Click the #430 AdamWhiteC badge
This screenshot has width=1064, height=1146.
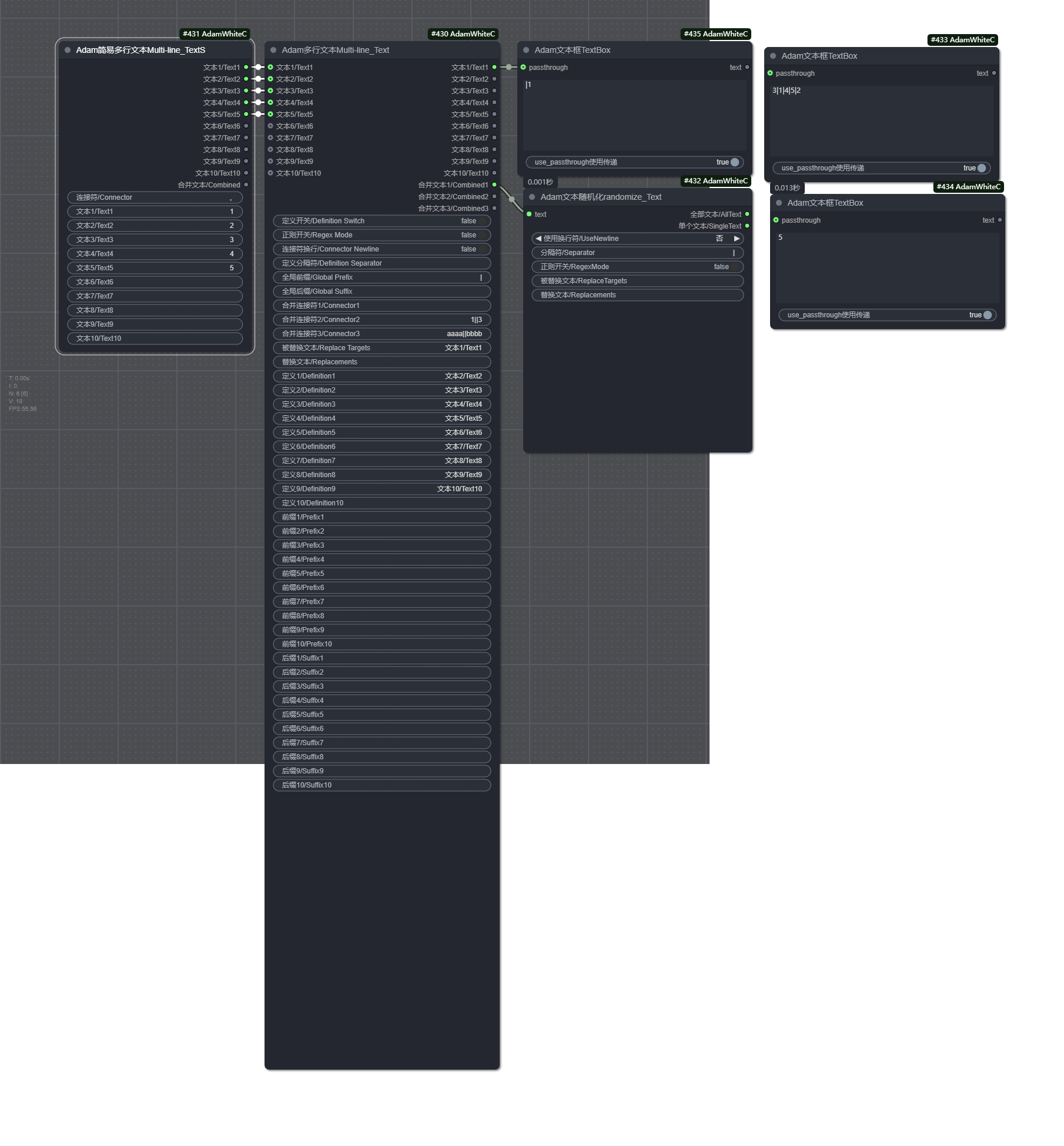click(463, 34)
